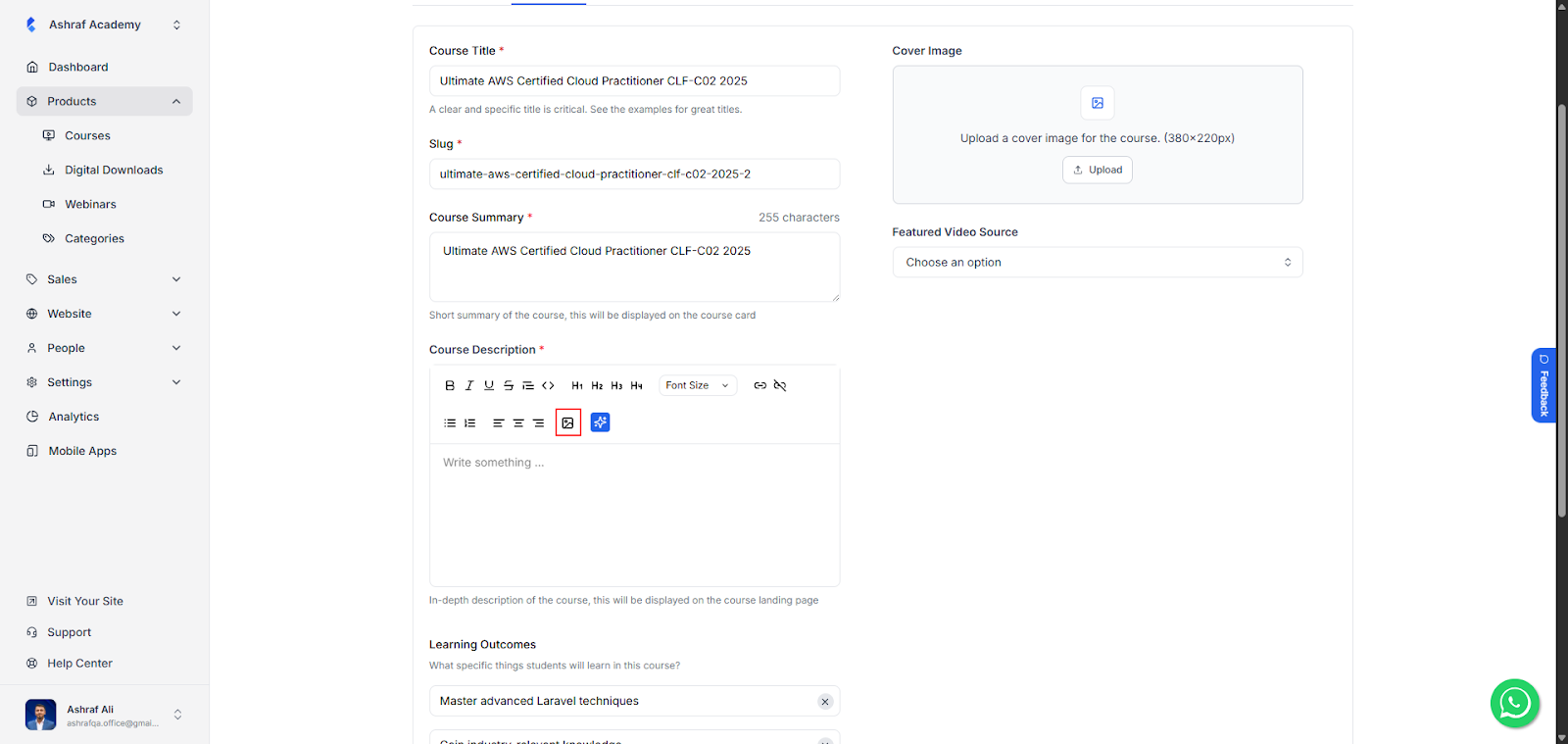The image size is (1568, 744).
Task: Open the Featured Video Source dropdown
Action: pyautogui.click(x=1097, y=262)
